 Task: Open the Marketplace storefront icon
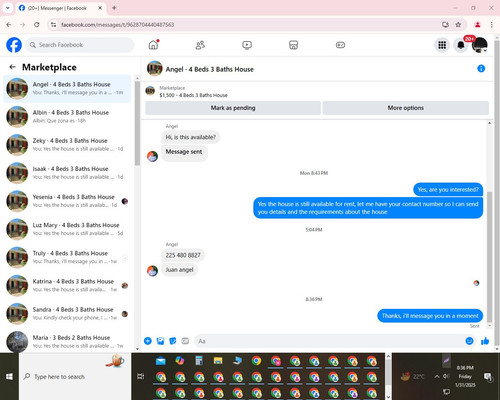293,45
